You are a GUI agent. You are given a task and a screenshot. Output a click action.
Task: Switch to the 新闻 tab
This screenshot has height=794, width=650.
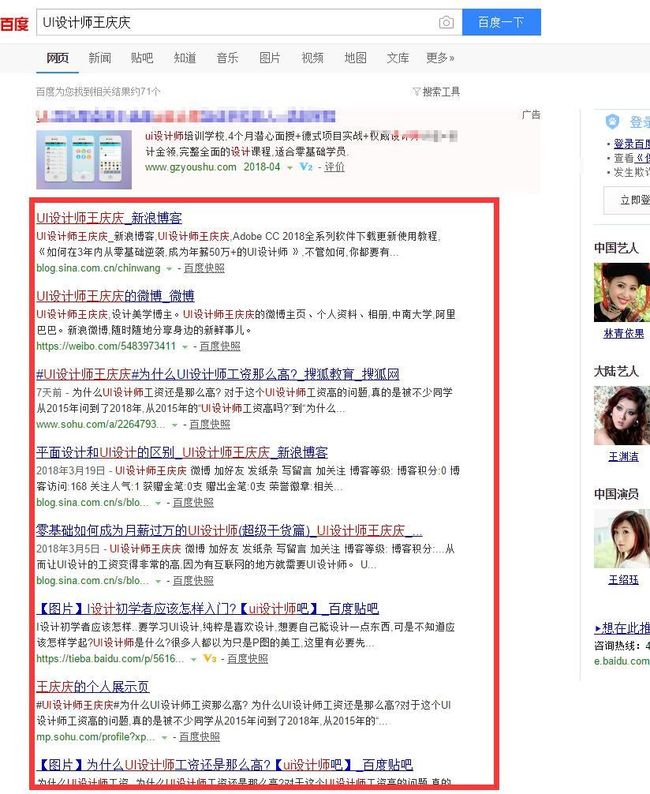point(100,58)
